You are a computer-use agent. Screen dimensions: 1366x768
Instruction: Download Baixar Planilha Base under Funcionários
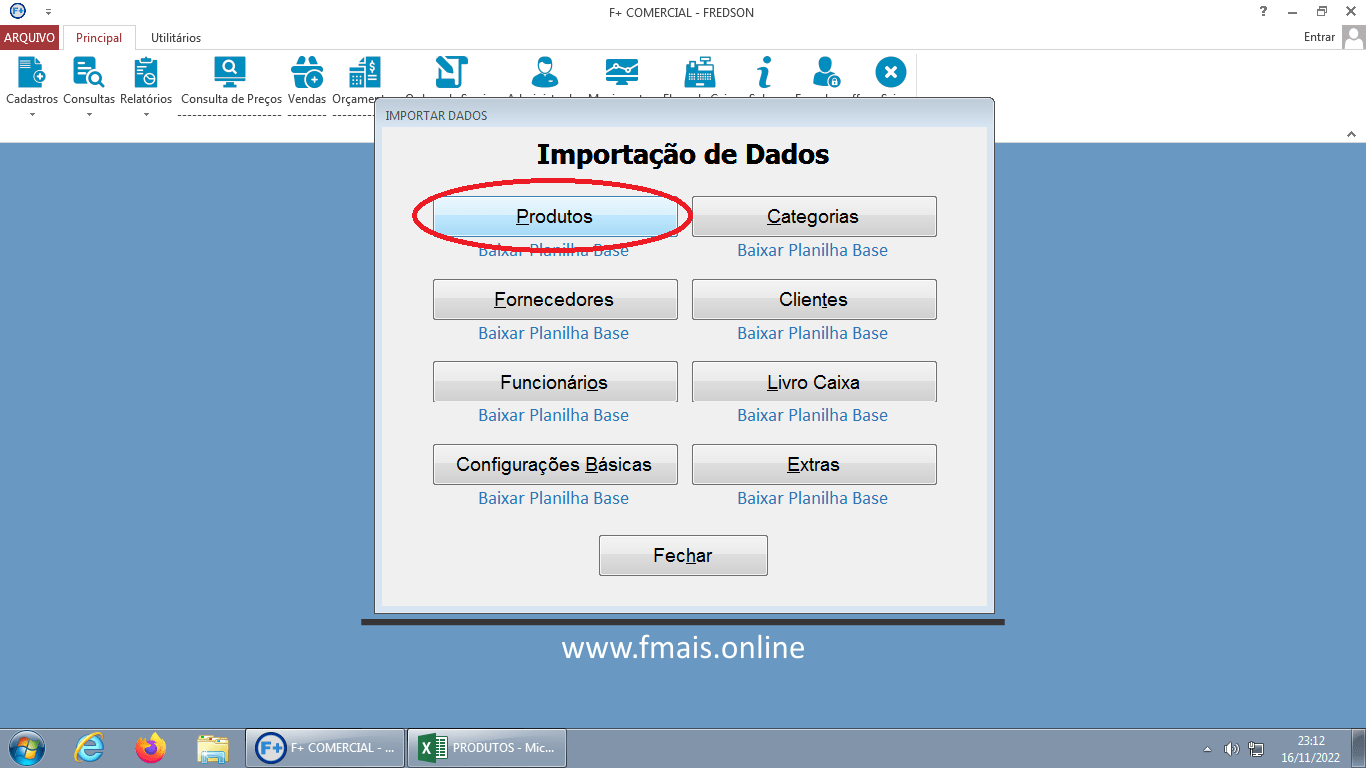[554, 415]
